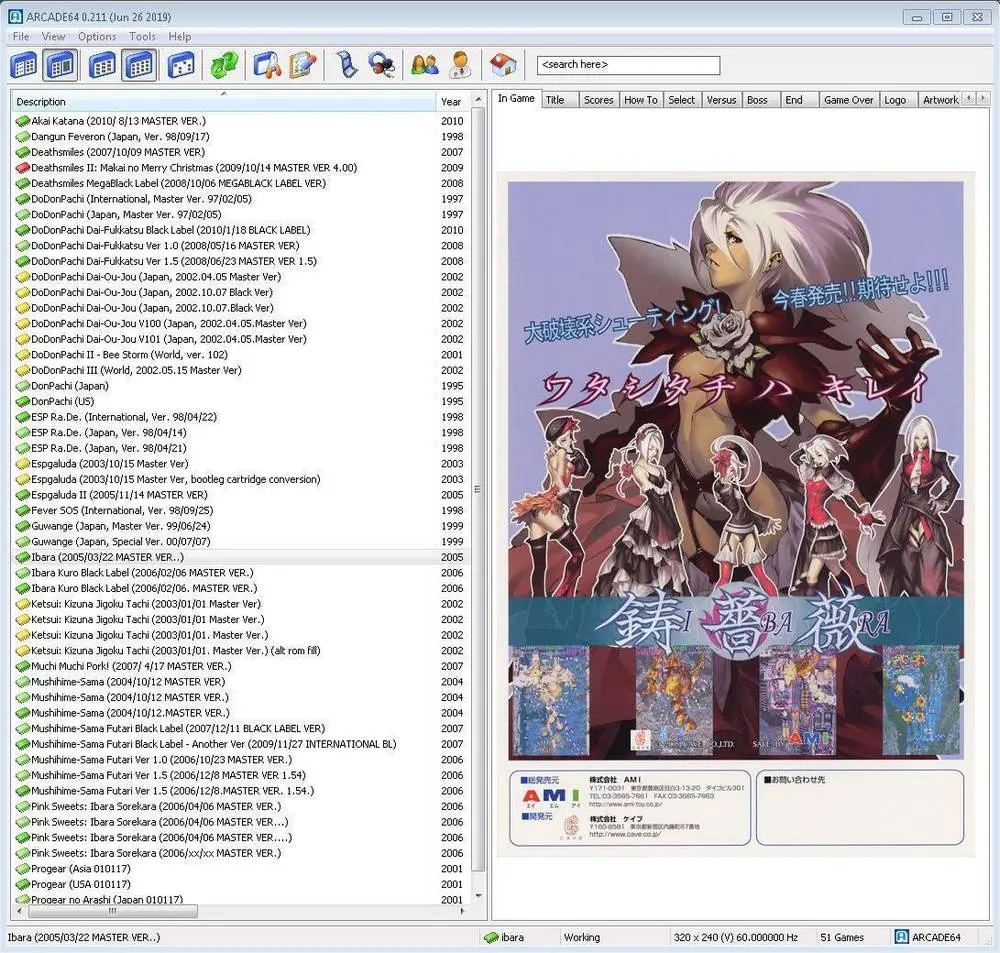Click the horizontal scrollbar right arrow
Screen dimensions: 1000x953
tap(463, 912)
